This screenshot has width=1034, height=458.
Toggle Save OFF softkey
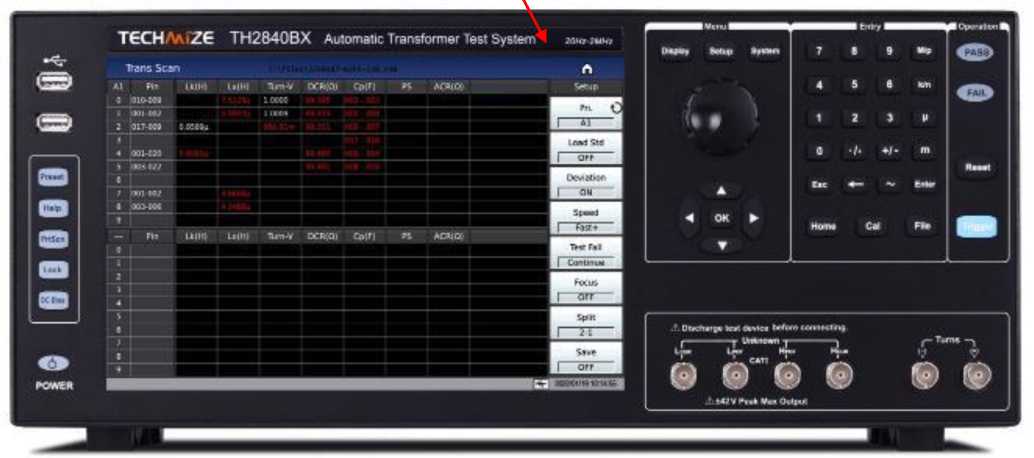(x=586, y=358)
